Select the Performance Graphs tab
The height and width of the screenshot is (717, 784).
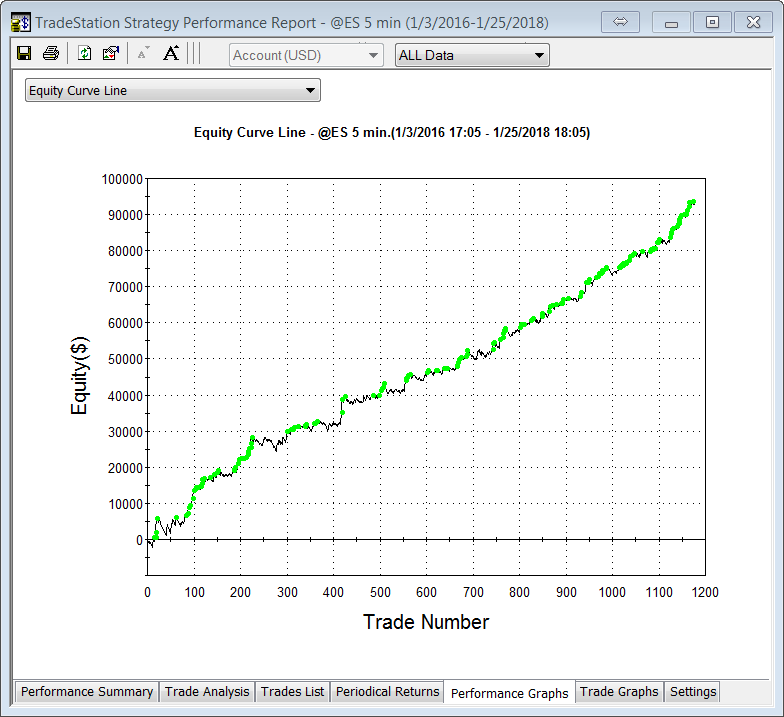[509, 693]
